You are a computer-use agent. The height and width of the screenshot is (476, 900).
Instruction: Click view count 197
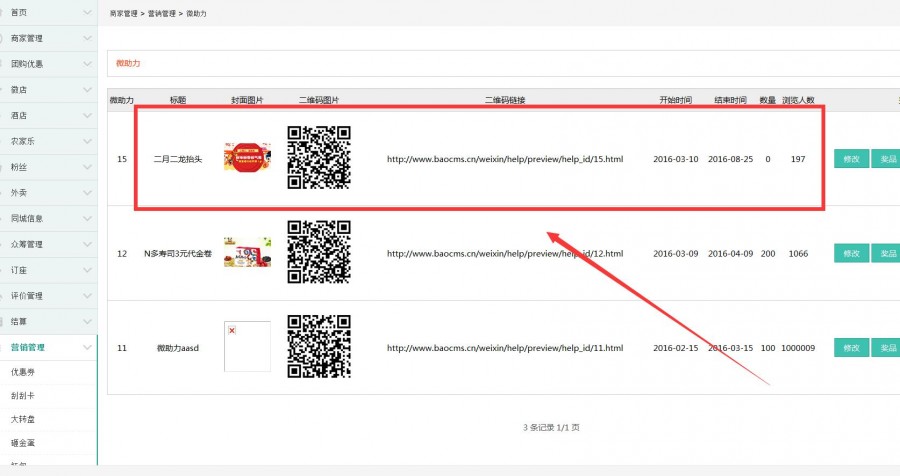(x=798, y=159)
